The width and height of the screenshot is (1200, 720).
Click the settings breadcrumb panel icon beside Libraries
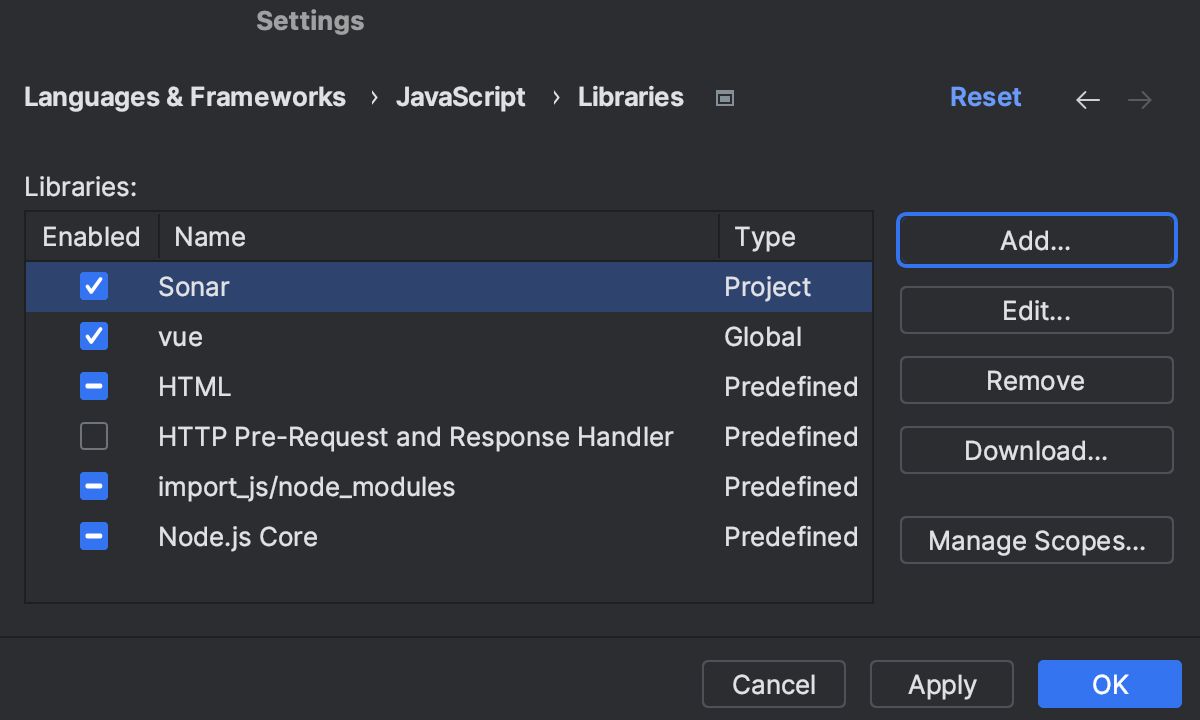point(724,97)
